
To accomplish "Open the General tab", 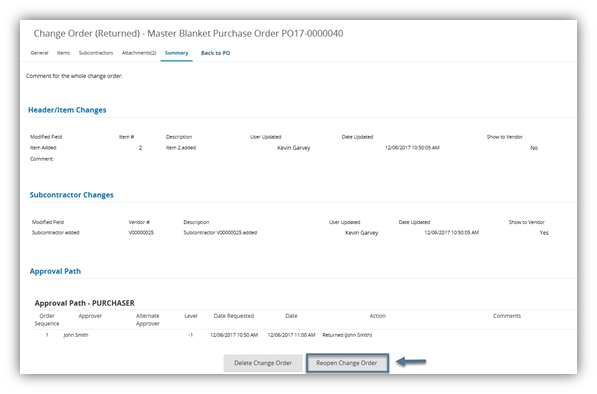I will pyautogui.click(x=39, y=53).
